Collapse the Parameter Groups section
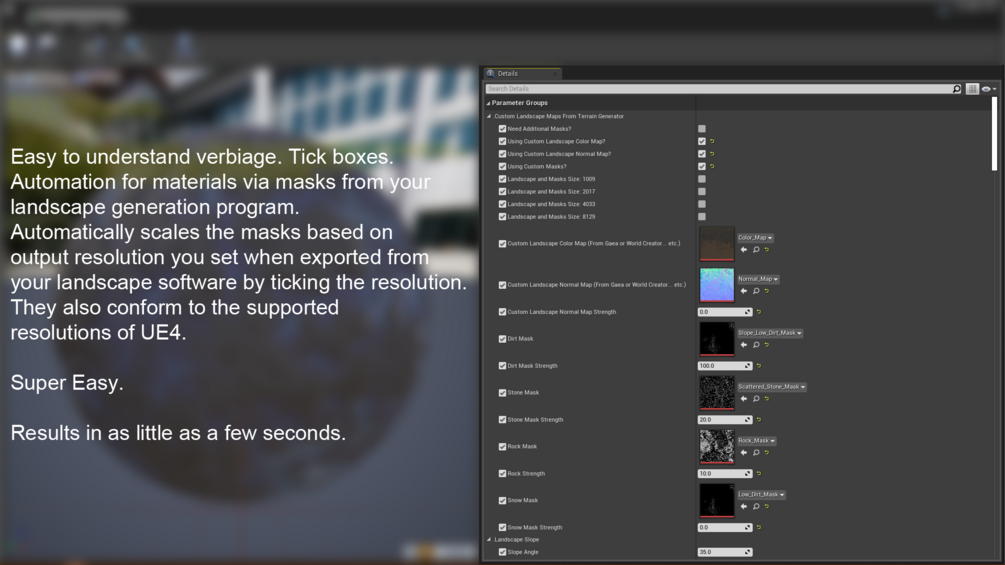Viewport: 1005px width, 565px height. (488, 103)
